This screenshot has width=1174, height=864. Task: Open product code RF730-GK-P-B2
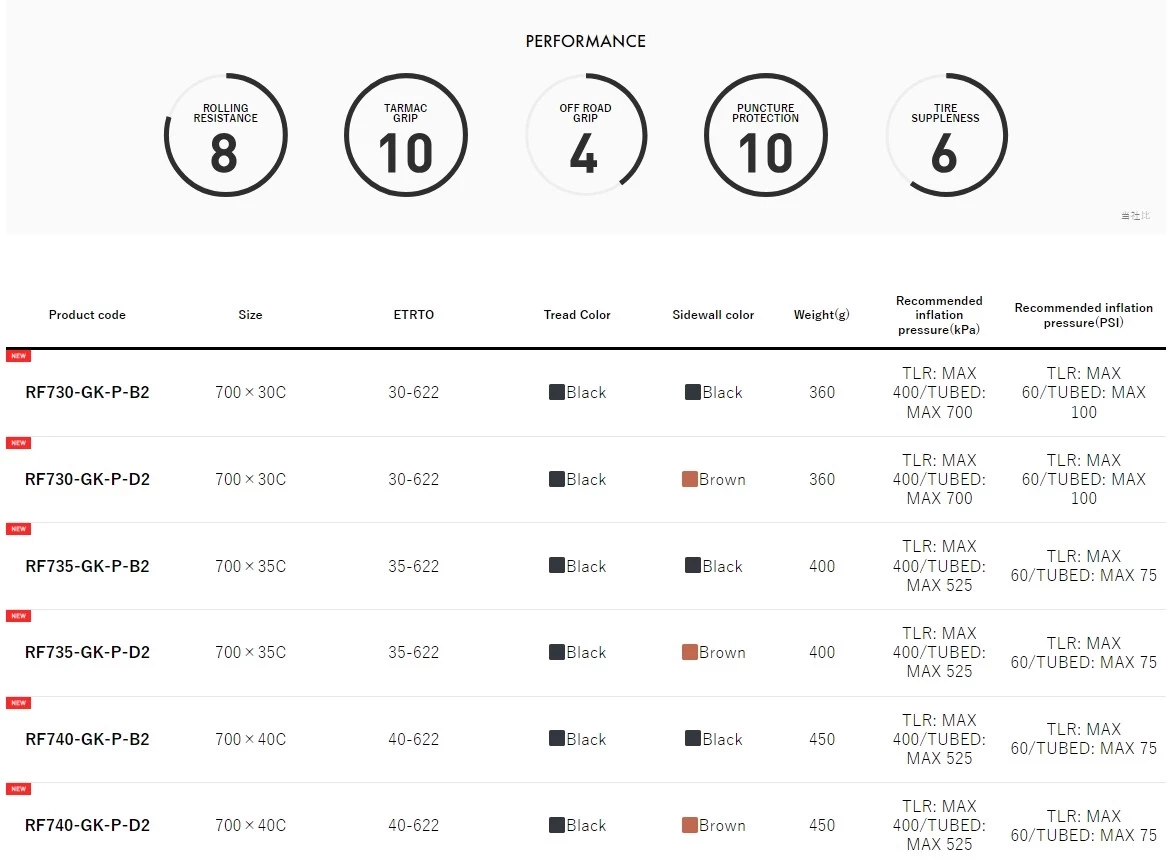[88, 392]
